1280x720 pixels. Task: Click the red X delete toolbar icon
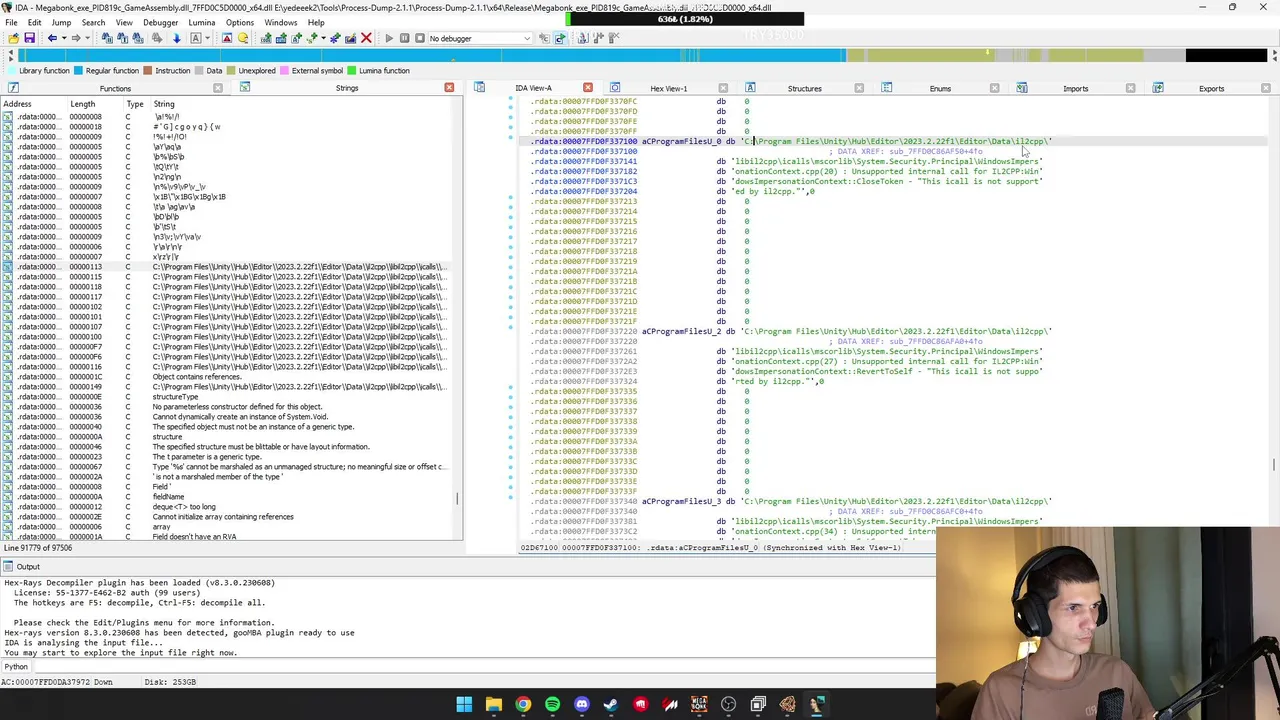pos(366,38)
